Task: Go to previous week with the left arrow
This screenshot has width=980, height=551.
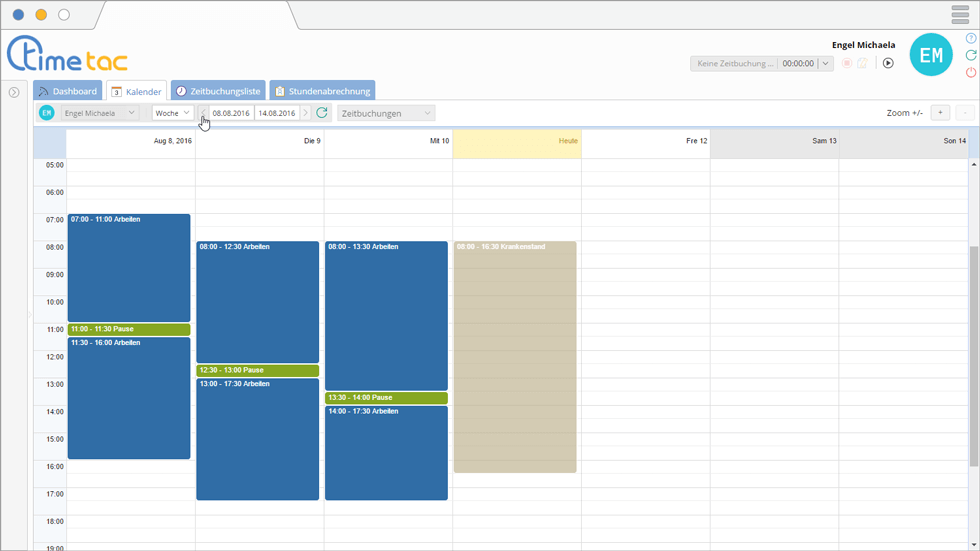Action: point(204,113)
